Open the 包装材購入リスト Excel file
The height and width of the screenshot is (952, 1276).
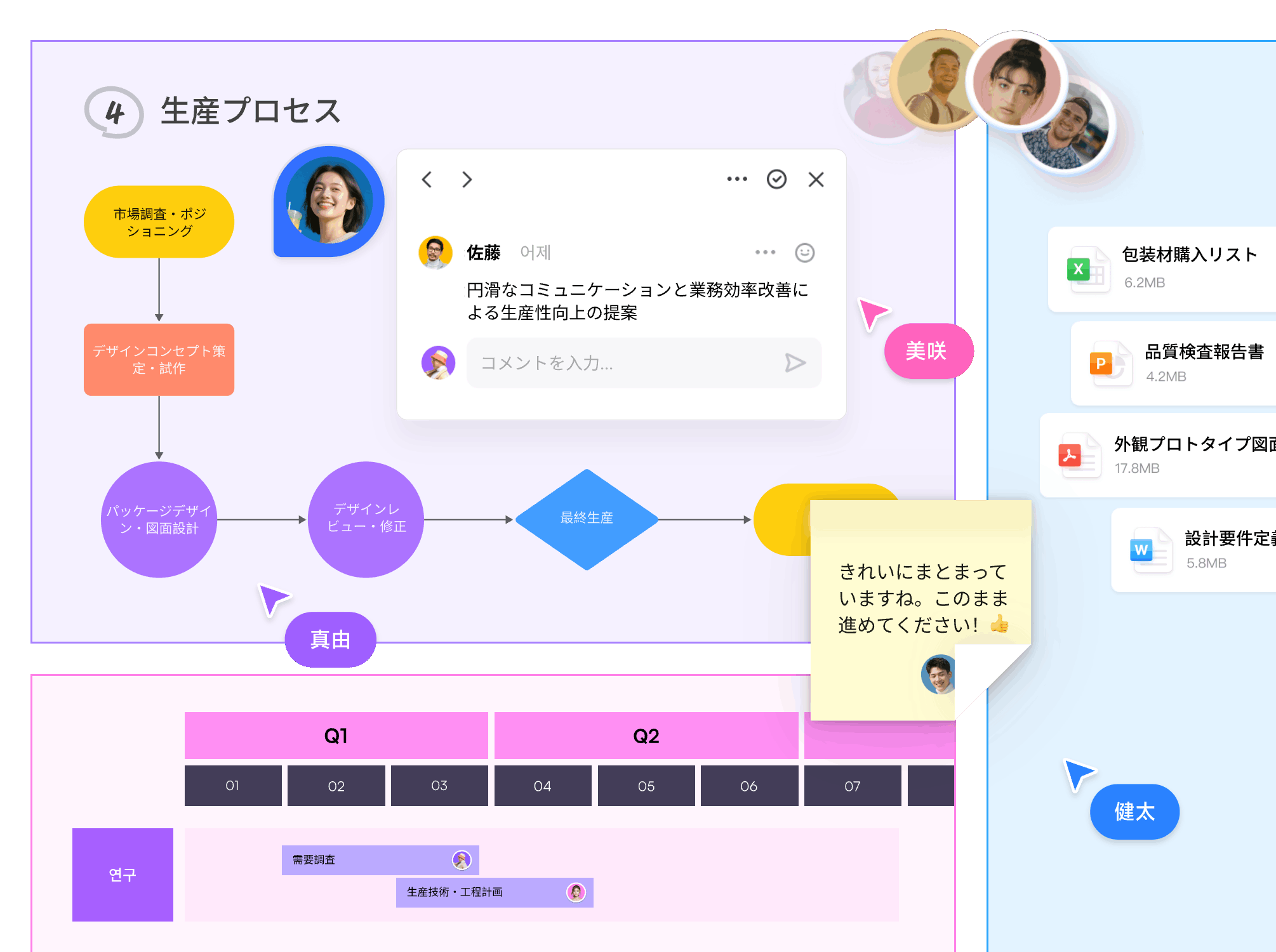(x=1162, y=268)
